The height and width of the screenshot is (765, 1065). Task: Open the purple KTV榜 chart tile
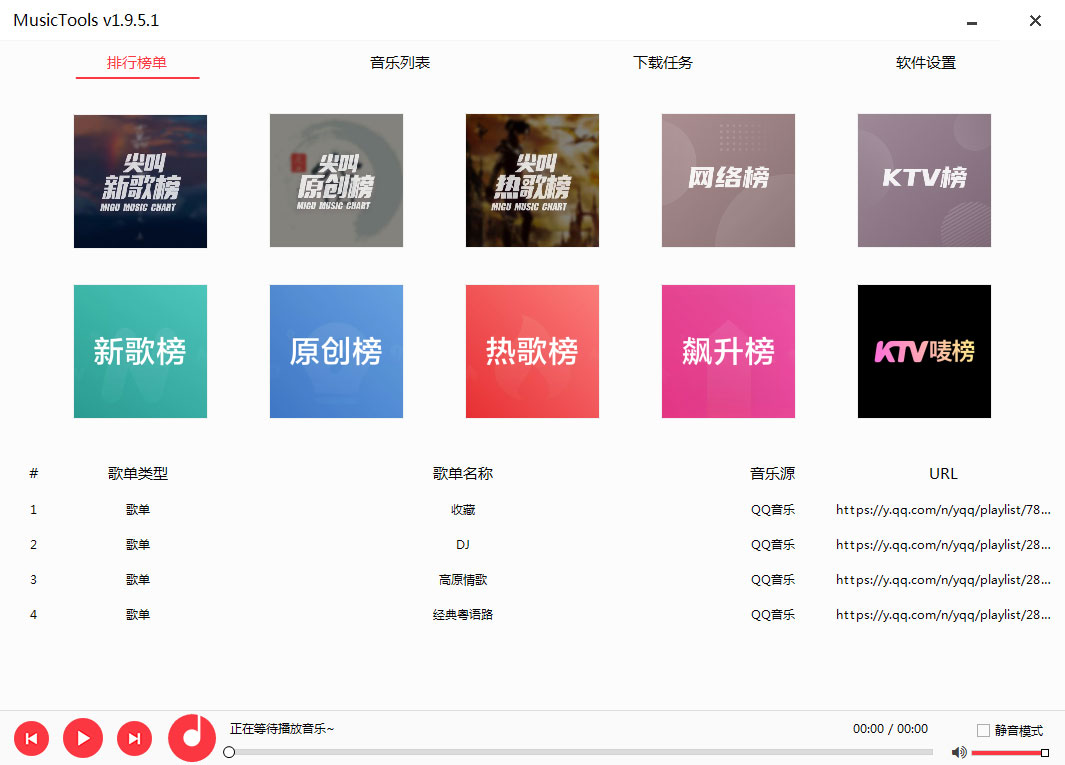pyautogui.click(x=924, y=181)
